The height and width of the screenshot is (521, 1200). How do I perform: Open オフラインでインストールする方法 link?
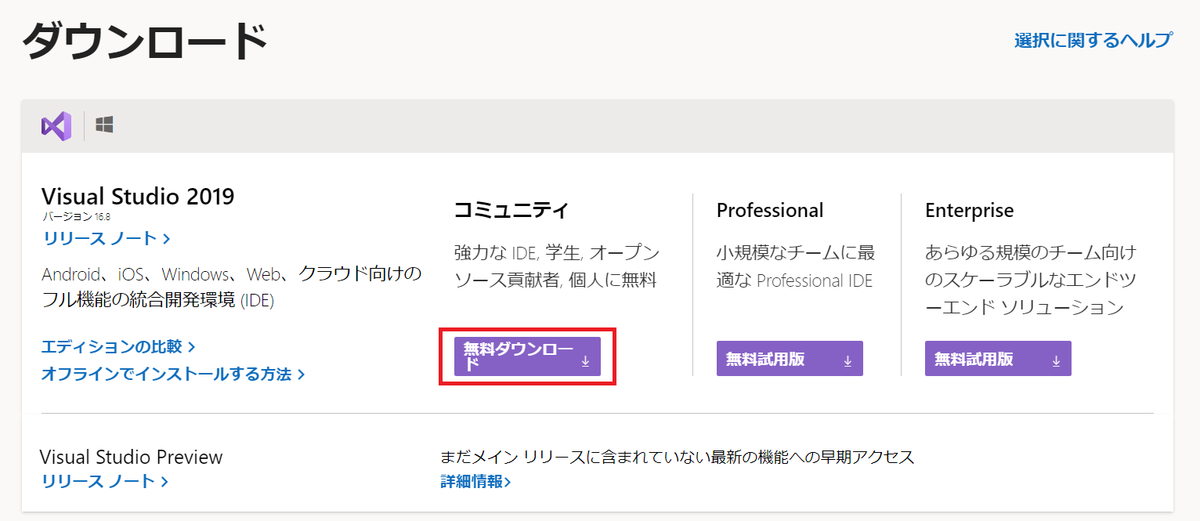click(x=173, y=374)
